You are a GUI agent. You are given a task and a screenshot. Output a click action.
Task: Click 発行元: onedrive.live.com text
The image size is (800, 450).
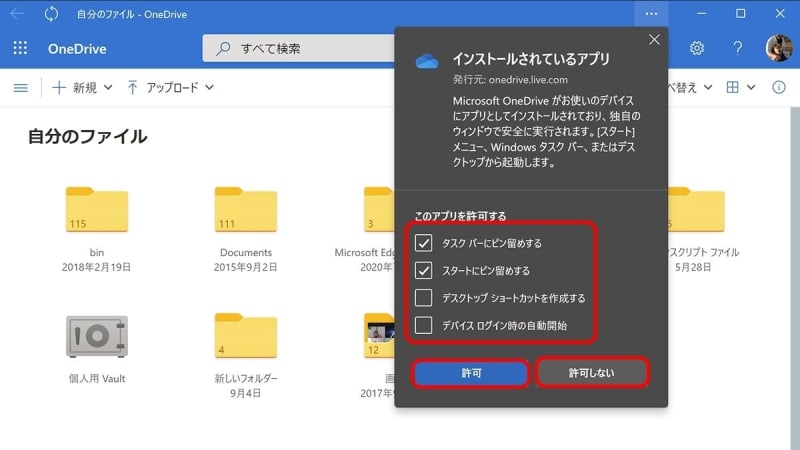[x=510, y=80]
